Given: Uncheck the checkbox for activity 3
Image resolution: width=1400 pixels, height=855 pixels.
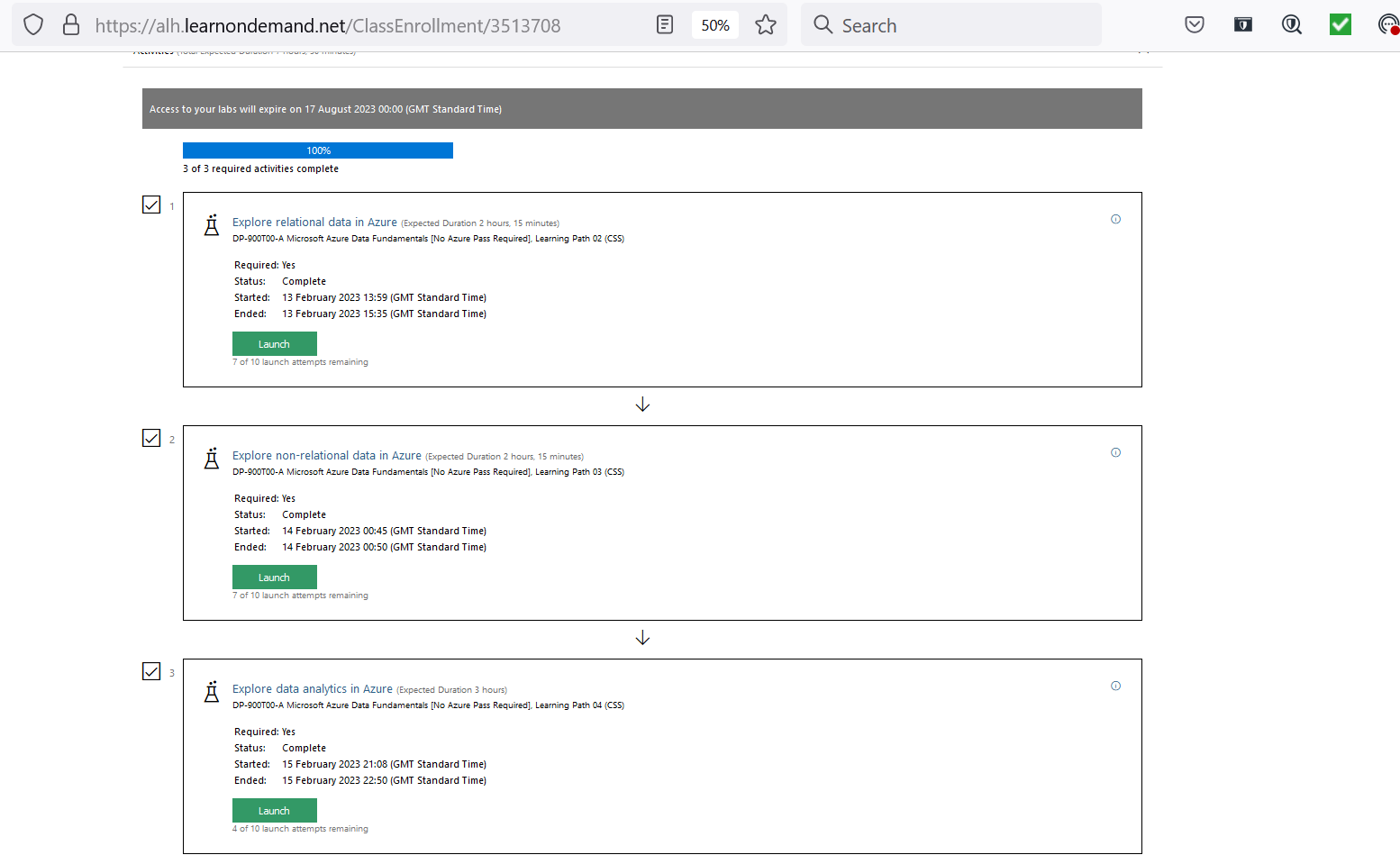Looking at the screenshot, I should click(x=151, y=671).
